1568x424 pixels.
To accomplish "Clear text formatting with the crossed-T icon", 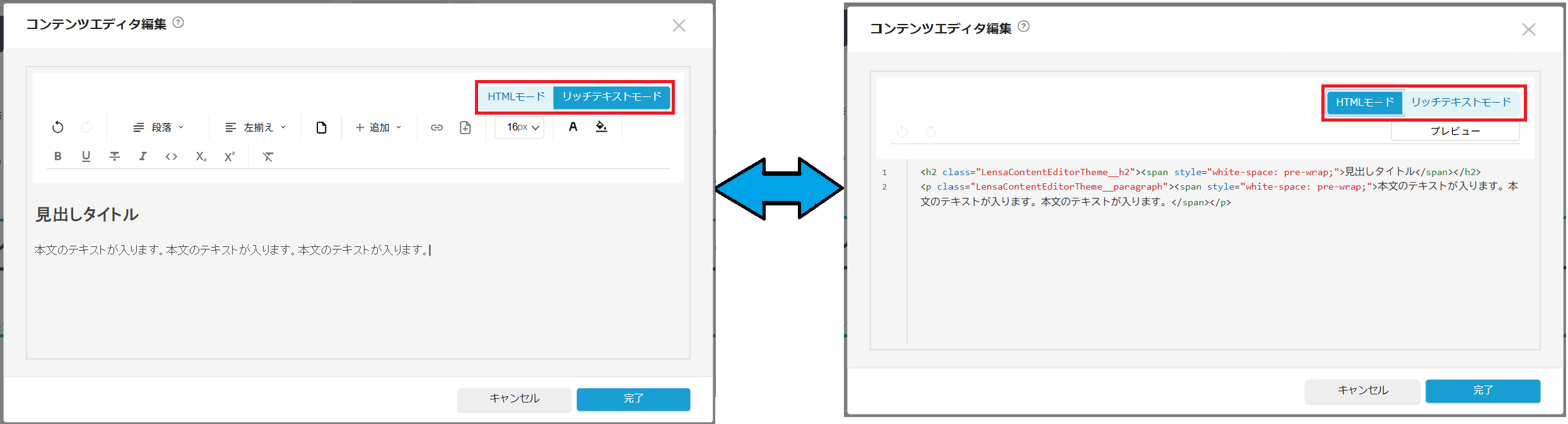I will pyautogui.click(x=268, y=156).
